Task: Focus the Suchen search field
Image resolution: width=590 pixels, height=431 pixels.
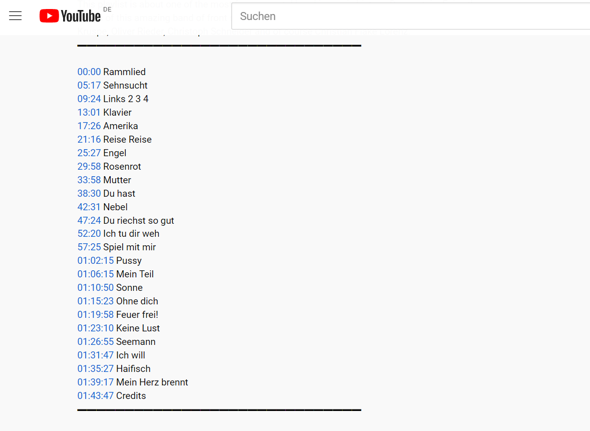Action: [x=411, y=16]
